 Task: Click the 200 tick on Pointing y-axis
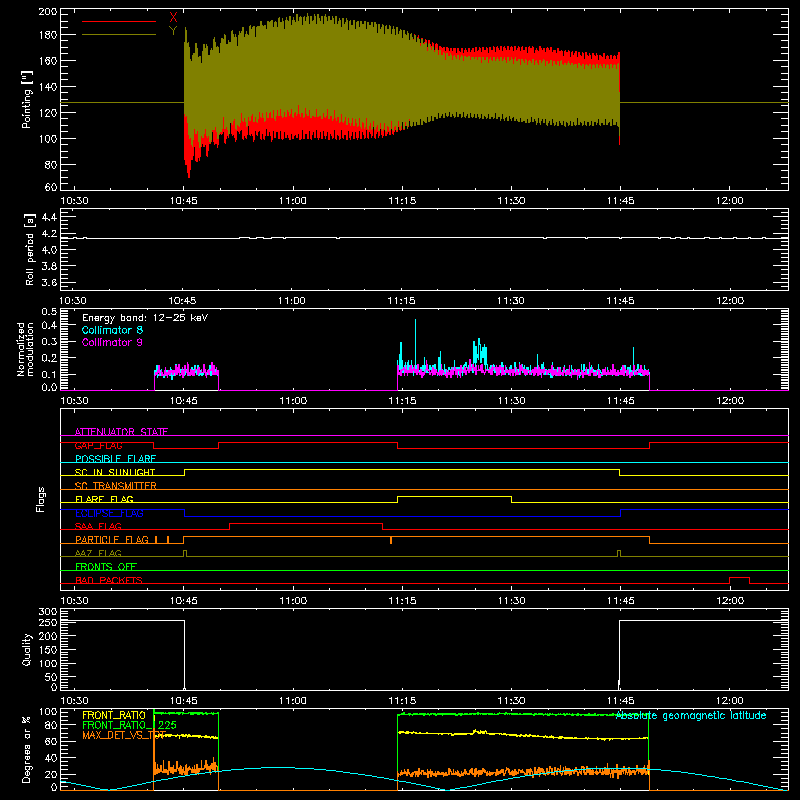tap(47, 11)
